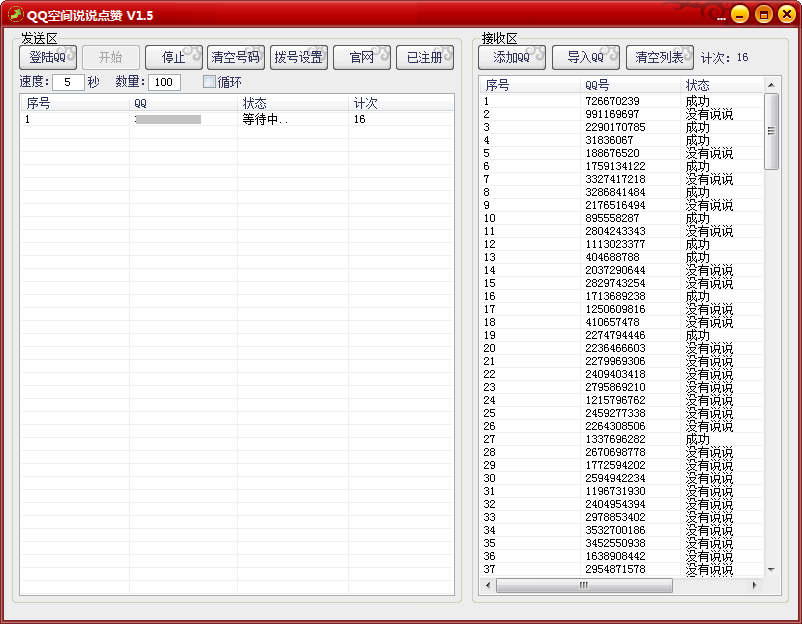802x624 pixels.
Task: Select QQ number 1713689238
Action: 615,296
